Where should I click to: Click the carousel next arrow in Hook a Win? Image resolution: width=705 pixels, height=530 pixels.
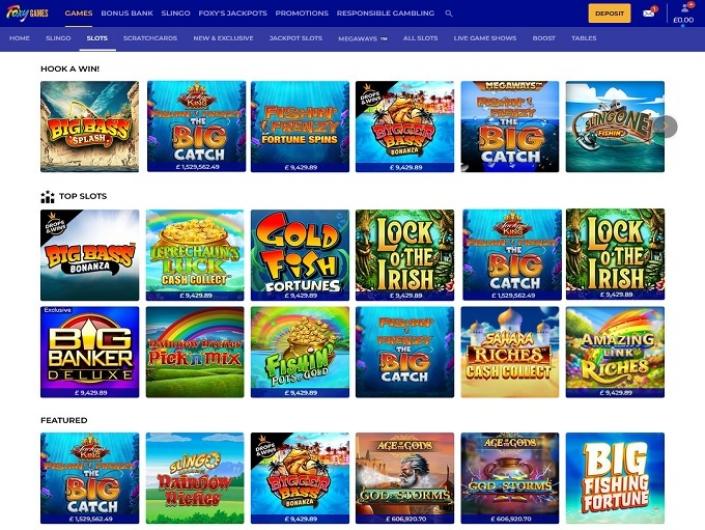point(666,126)
